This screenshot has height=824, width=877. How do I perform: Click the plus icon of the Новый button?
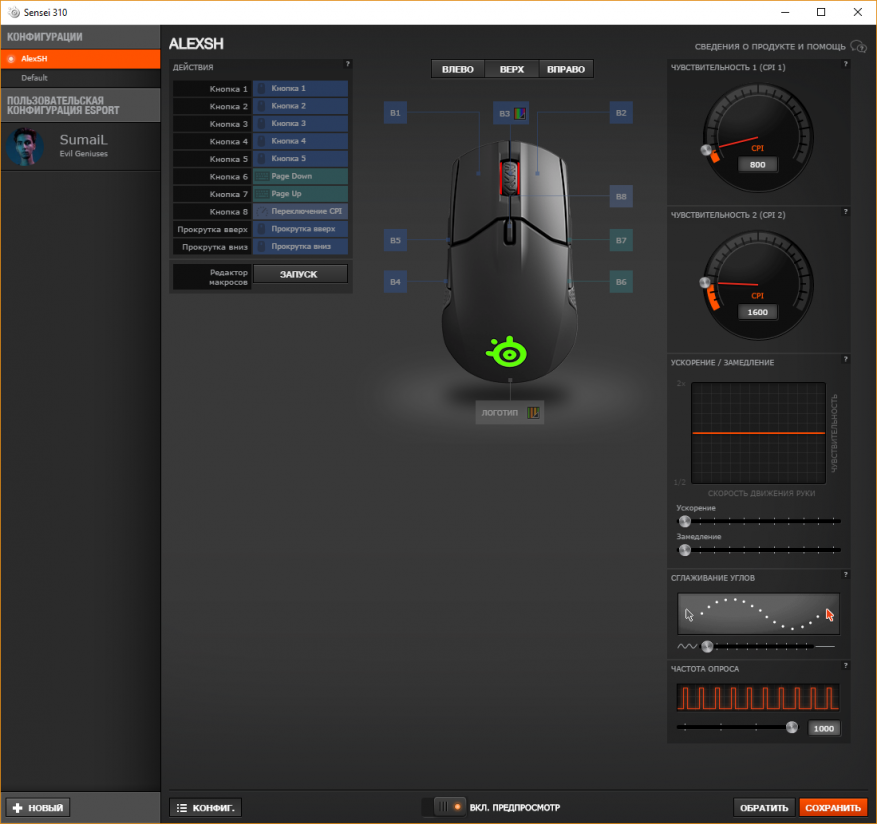pyautogui.click(x=17, y=808)
